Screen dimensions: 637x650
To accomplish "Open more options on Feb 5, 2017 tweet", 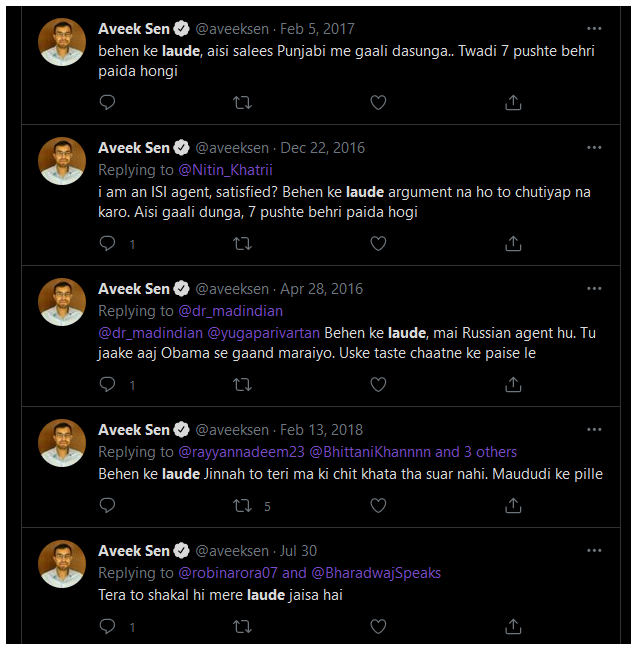I will [x=595, y=29].
